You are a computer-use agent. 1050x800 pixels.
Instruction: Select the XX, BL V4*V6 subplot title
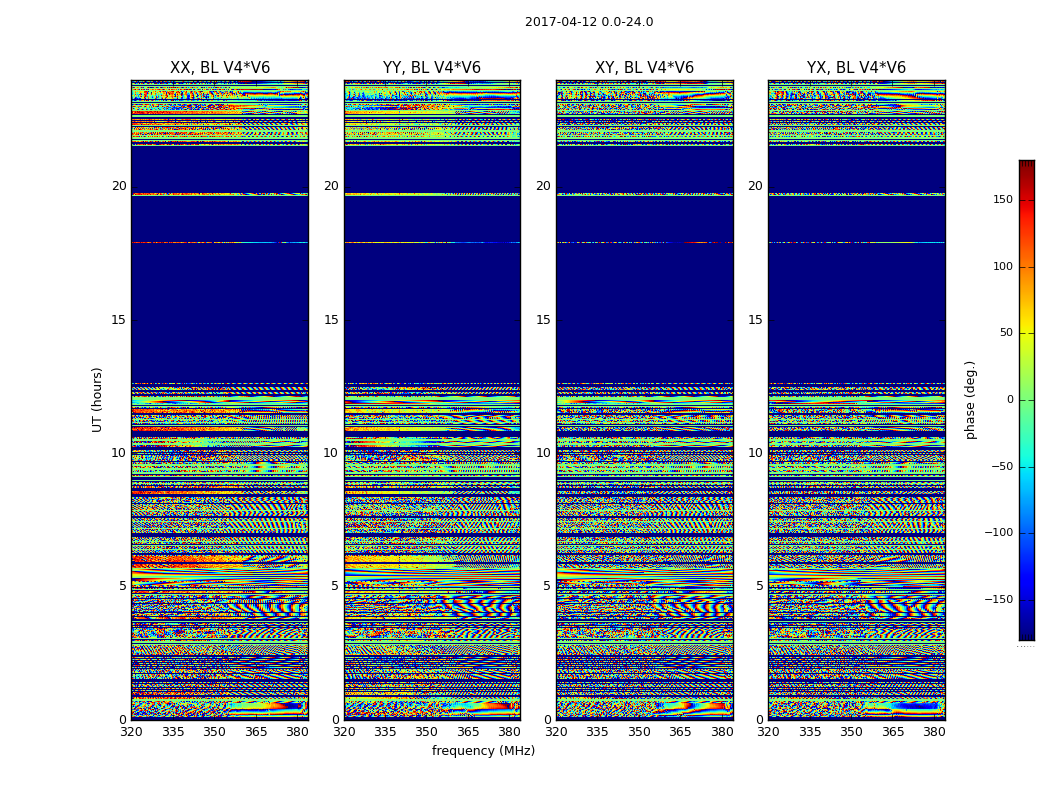pyautogui.click(x=219, y=68)
